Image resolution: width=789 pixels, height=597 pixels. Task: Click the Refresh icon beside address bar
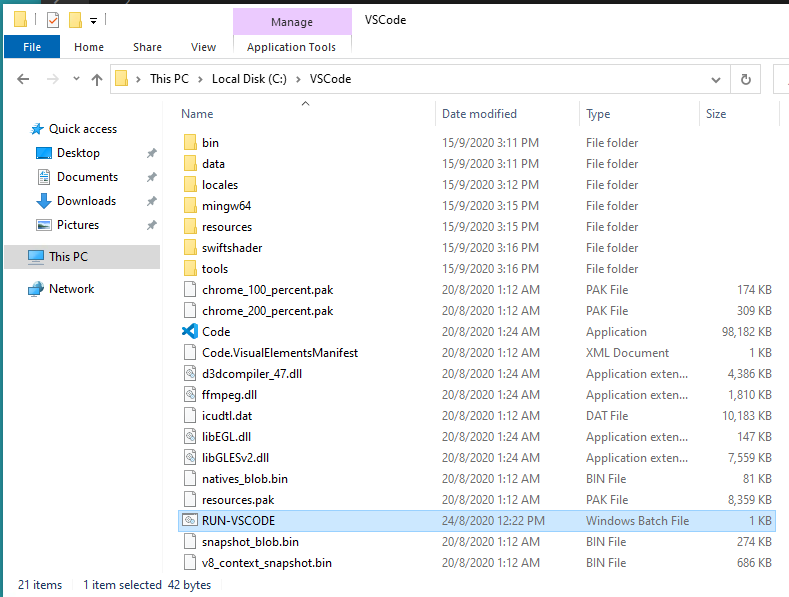[745, 79]
